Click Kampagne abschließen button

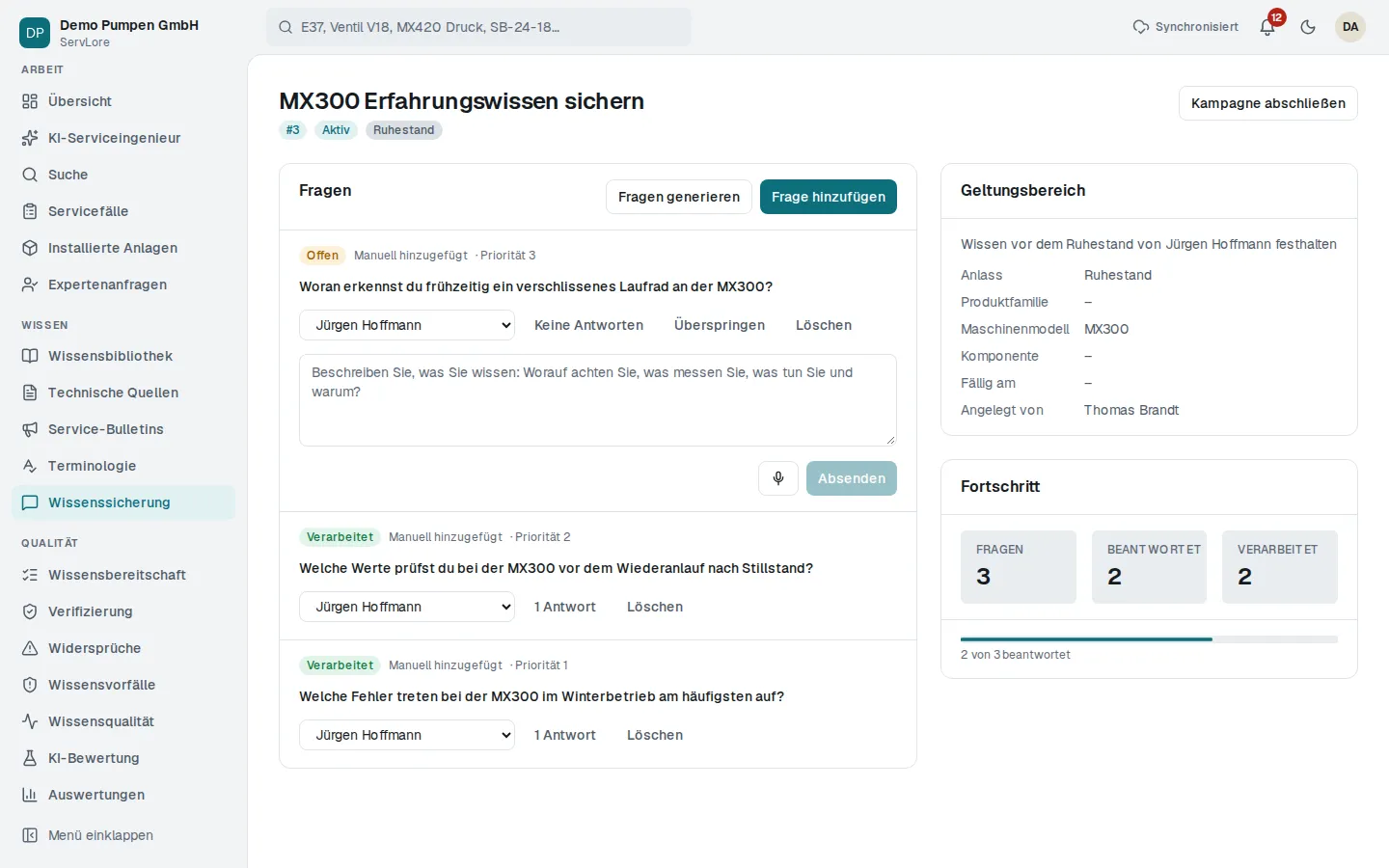coord(1268,103)
